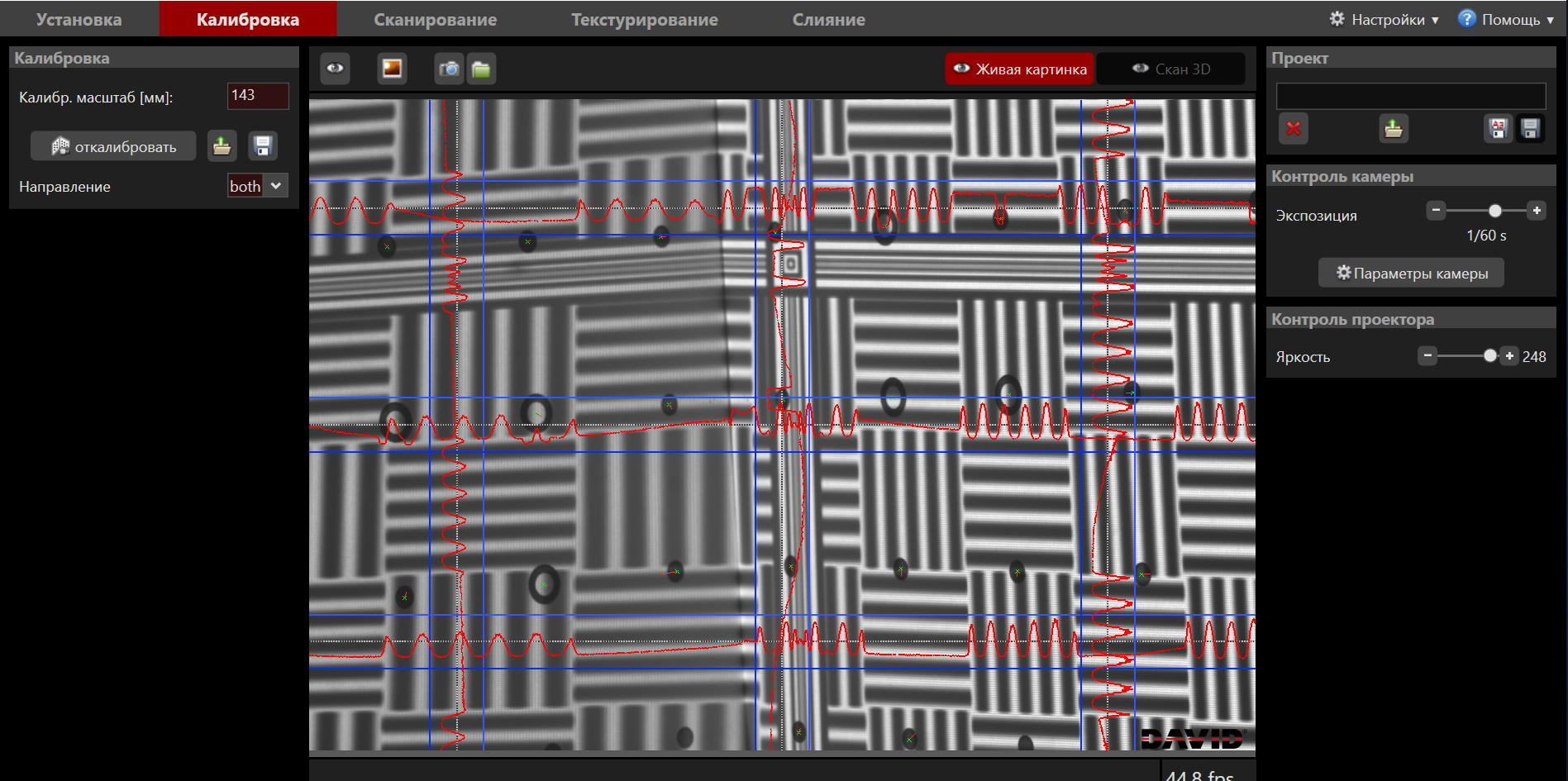The height and width of the screenshot is (781, 1568).
Task: Save calibration with the floppy disk icon
Action: [263, 146]
